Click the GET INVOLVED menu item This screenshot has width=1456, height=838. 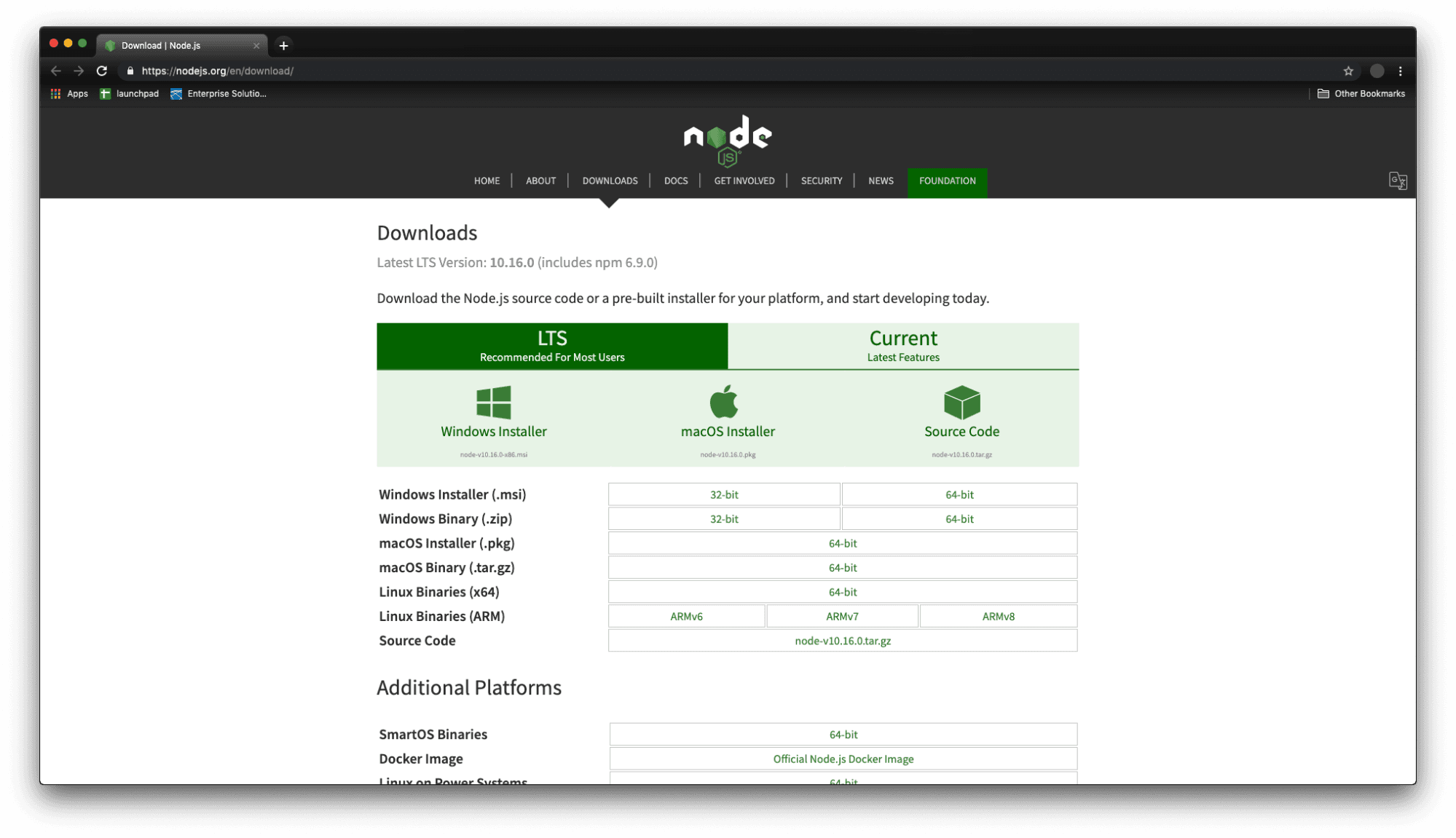(x=745, y=180)
